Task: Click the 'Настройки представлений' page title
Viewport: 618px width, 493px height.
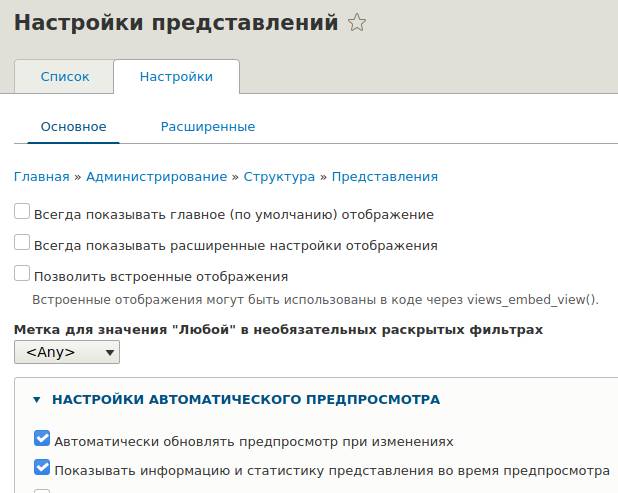Action: (176, 22)
